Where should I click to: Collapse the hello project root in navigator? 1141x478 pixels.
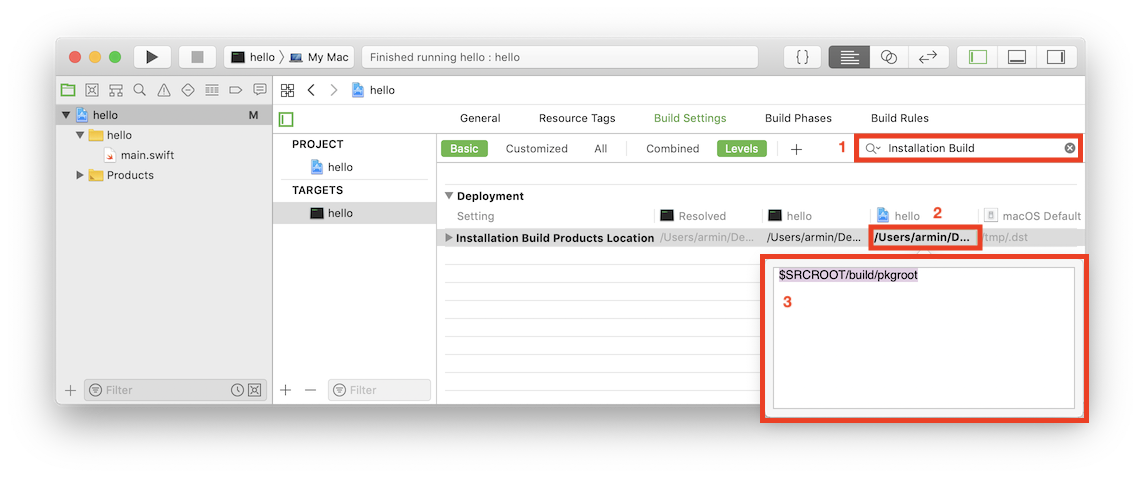66,115
